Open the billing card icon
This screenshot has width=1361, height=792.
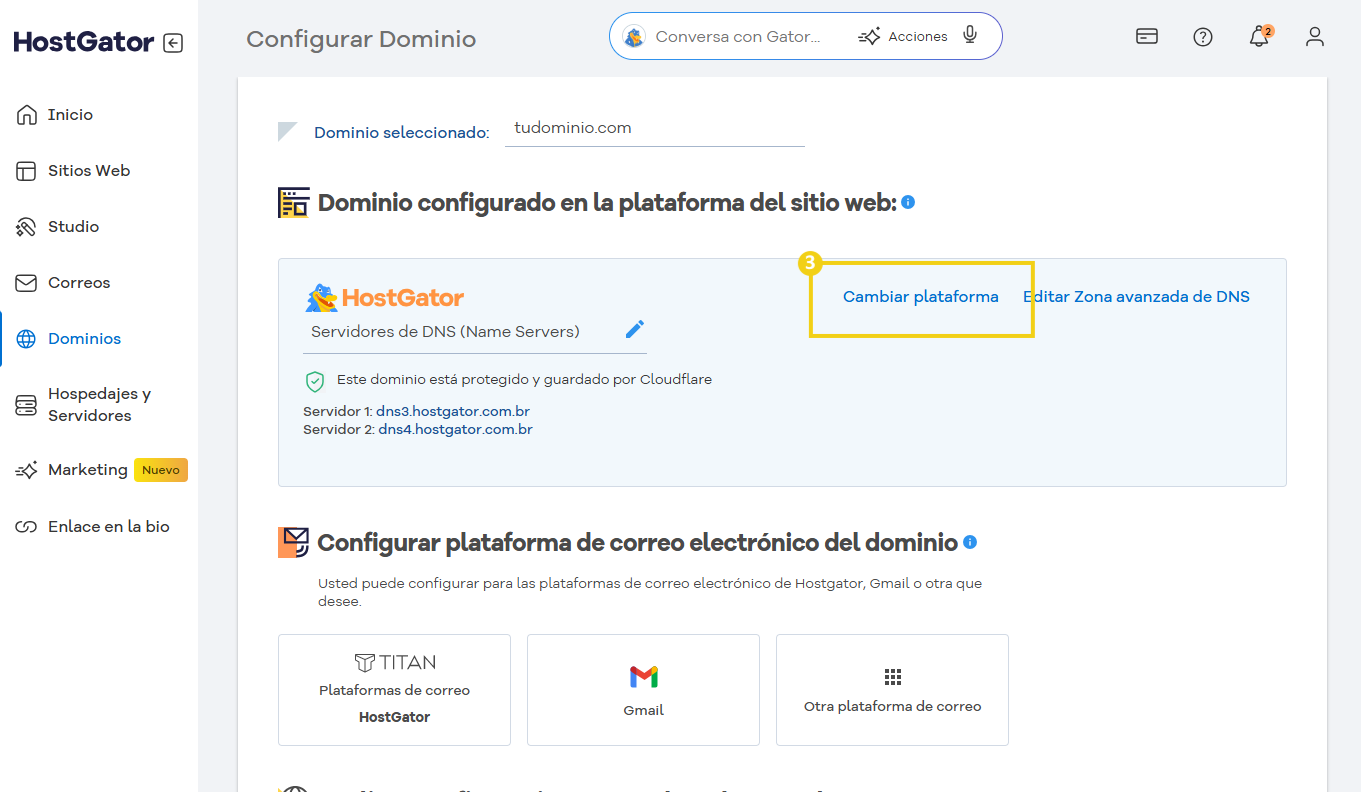(x=1146, y=36)
